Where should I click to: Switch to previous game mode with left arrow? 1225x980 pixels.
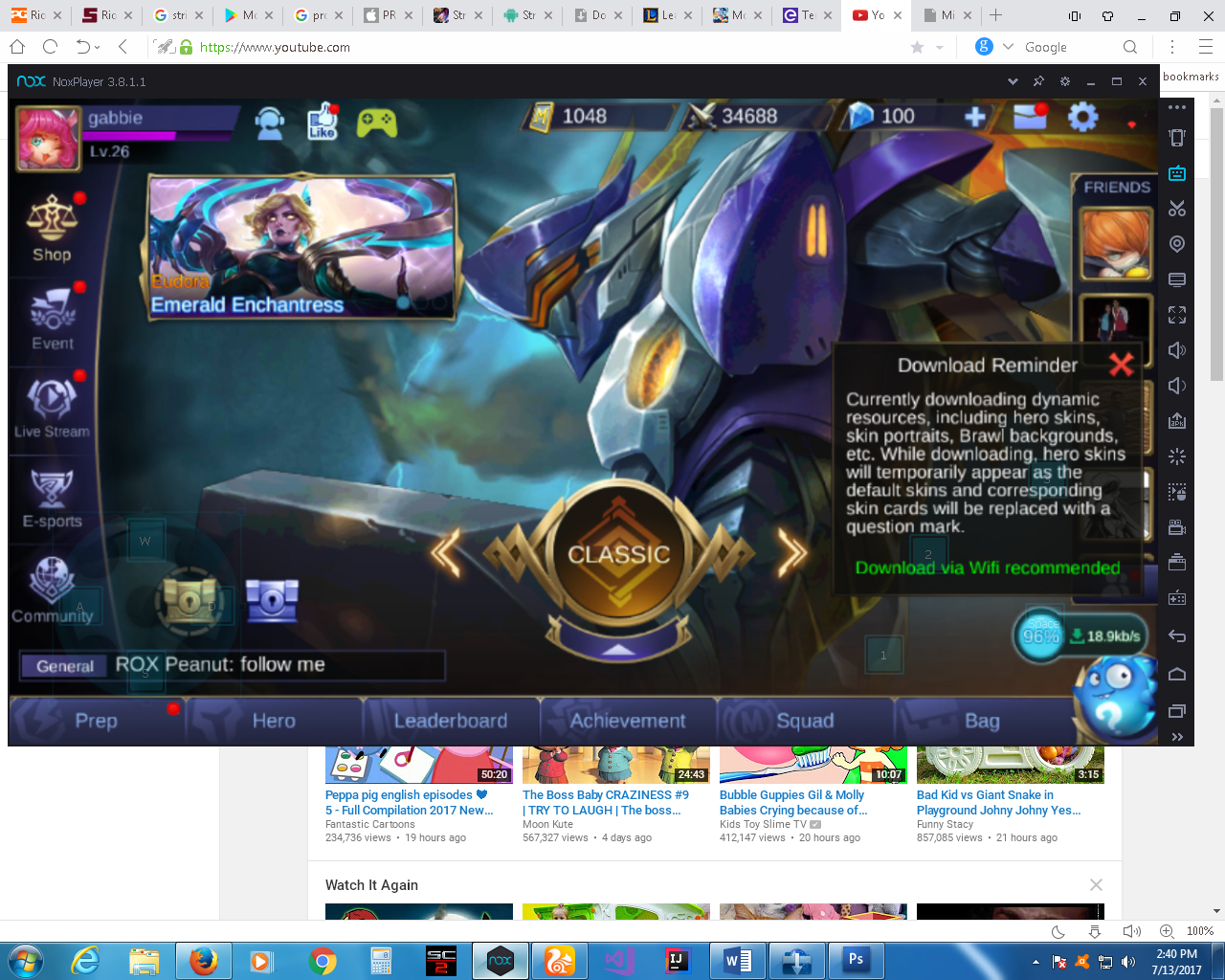447,552
